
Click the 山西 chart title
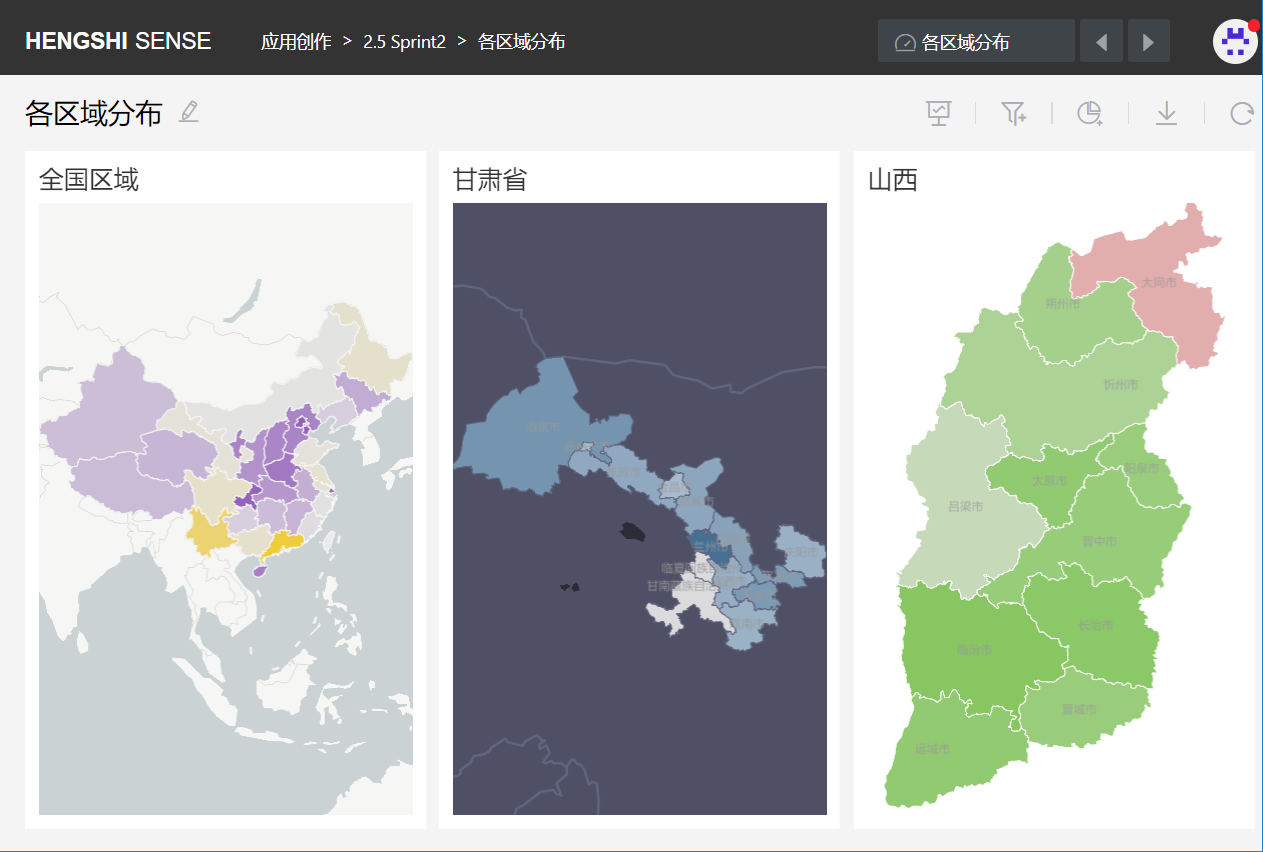pyautogui.click(x=893, y=180)
